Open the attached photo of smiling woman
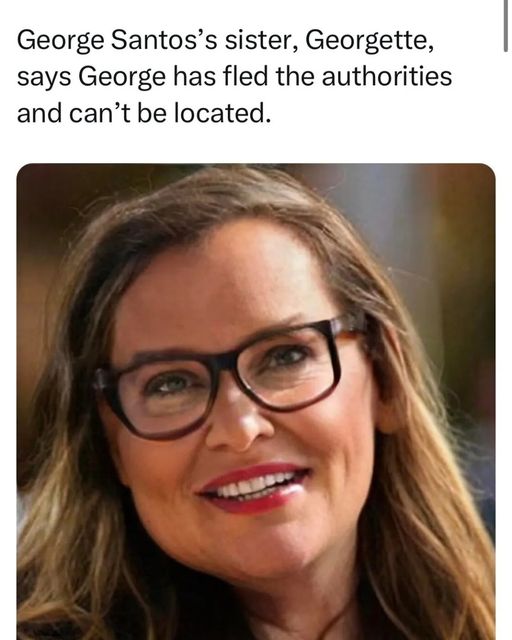The width and height of the screenshot is (512, 640). pos(256,402)
